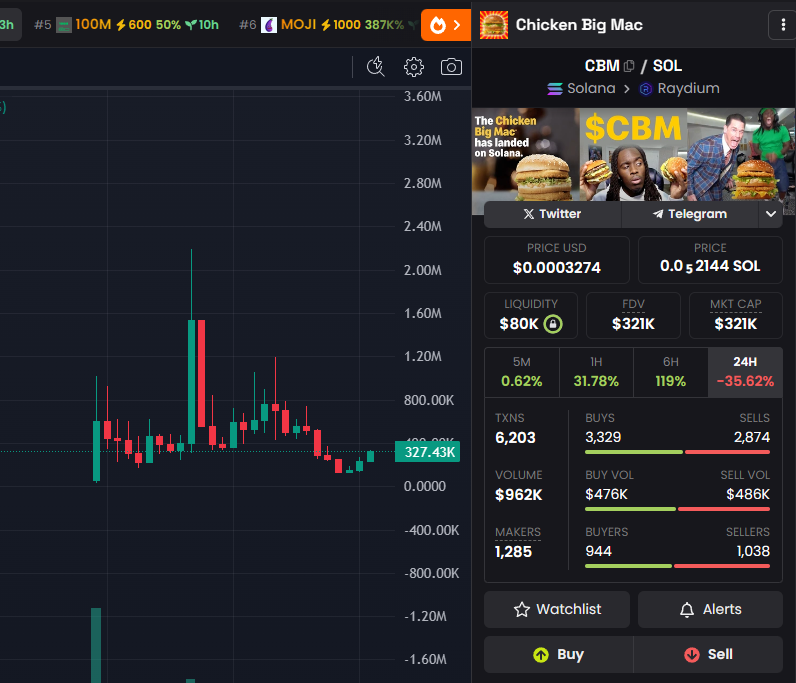The image size is (796, 683).
Task: Click the Raydium DEX logo
Action: [x=645, y=89]
